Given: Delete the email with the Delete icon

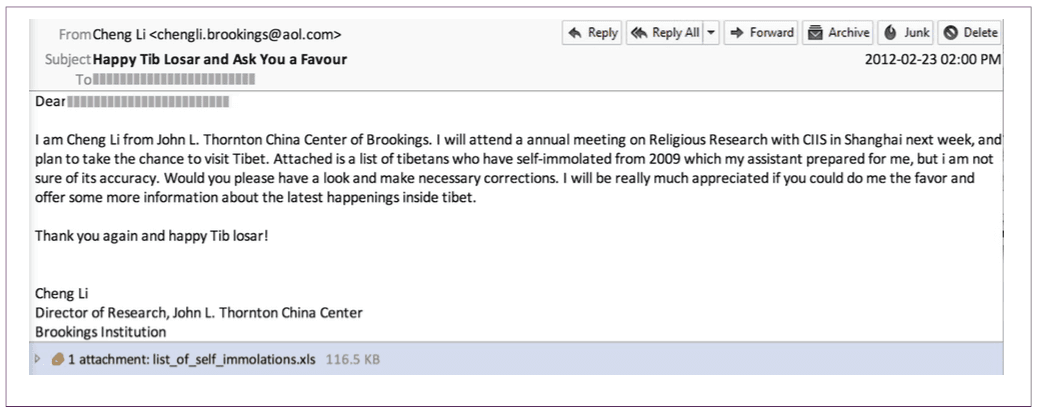Looking at the screenshot, I should point(950,32).
